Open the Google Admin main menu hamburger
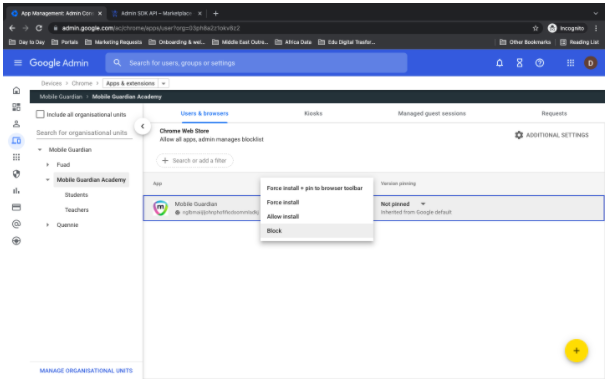 pos(18,63)
